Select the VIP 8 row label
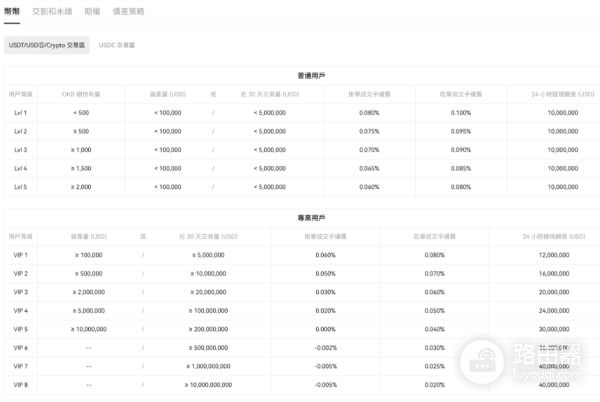Viewport: 600px width, 402px height. point(21,385)
